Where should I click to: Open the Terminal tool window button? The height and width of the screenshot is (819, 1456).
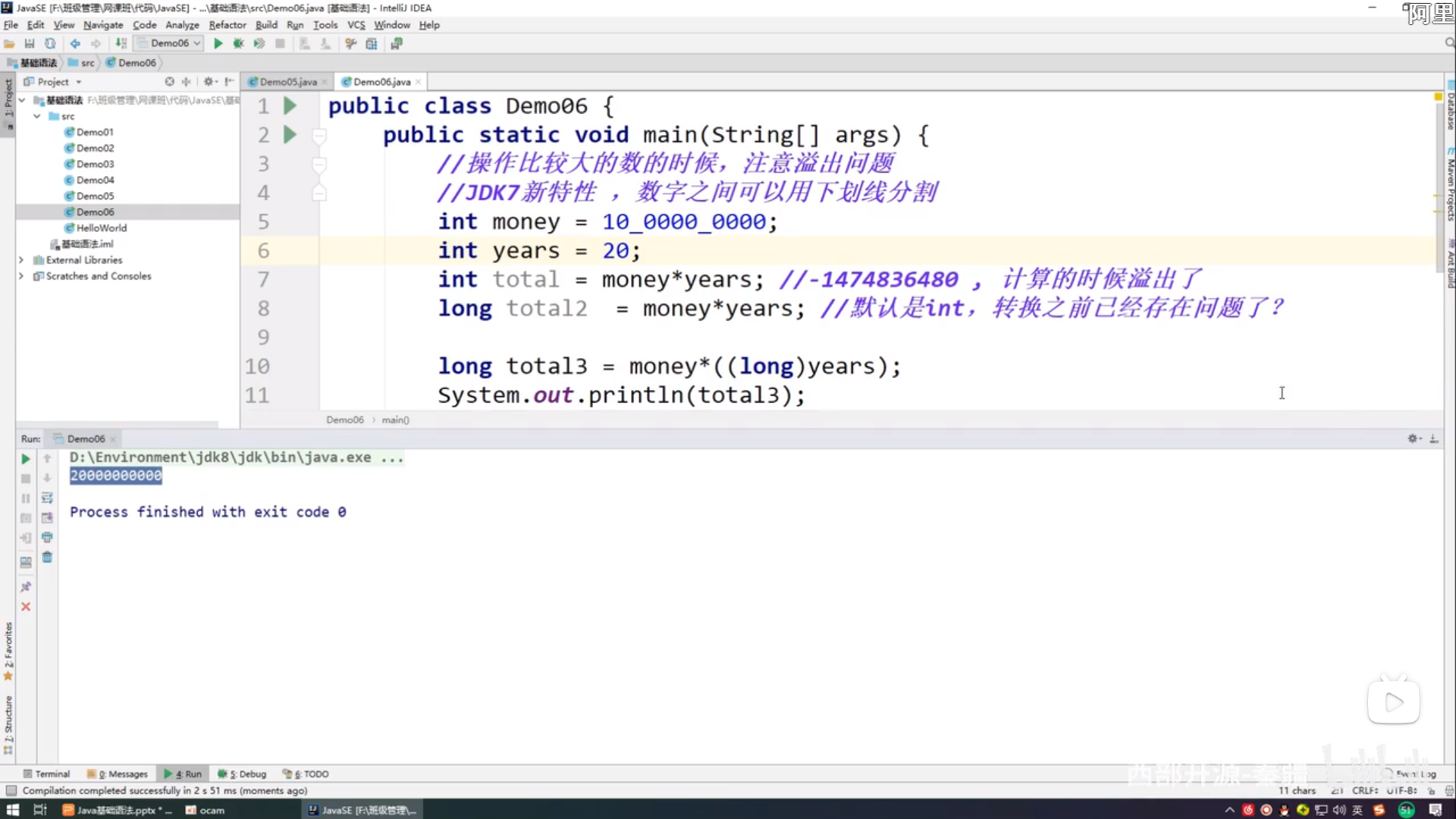[47, 773]
